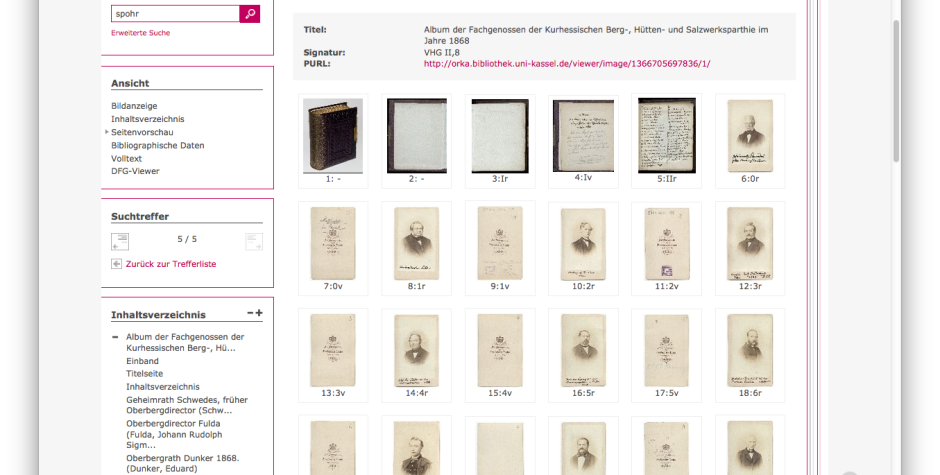The height and width of the screenshot is (475, 940).
Task: Click inside the spohr search field
Action: [x=175, y=13]
